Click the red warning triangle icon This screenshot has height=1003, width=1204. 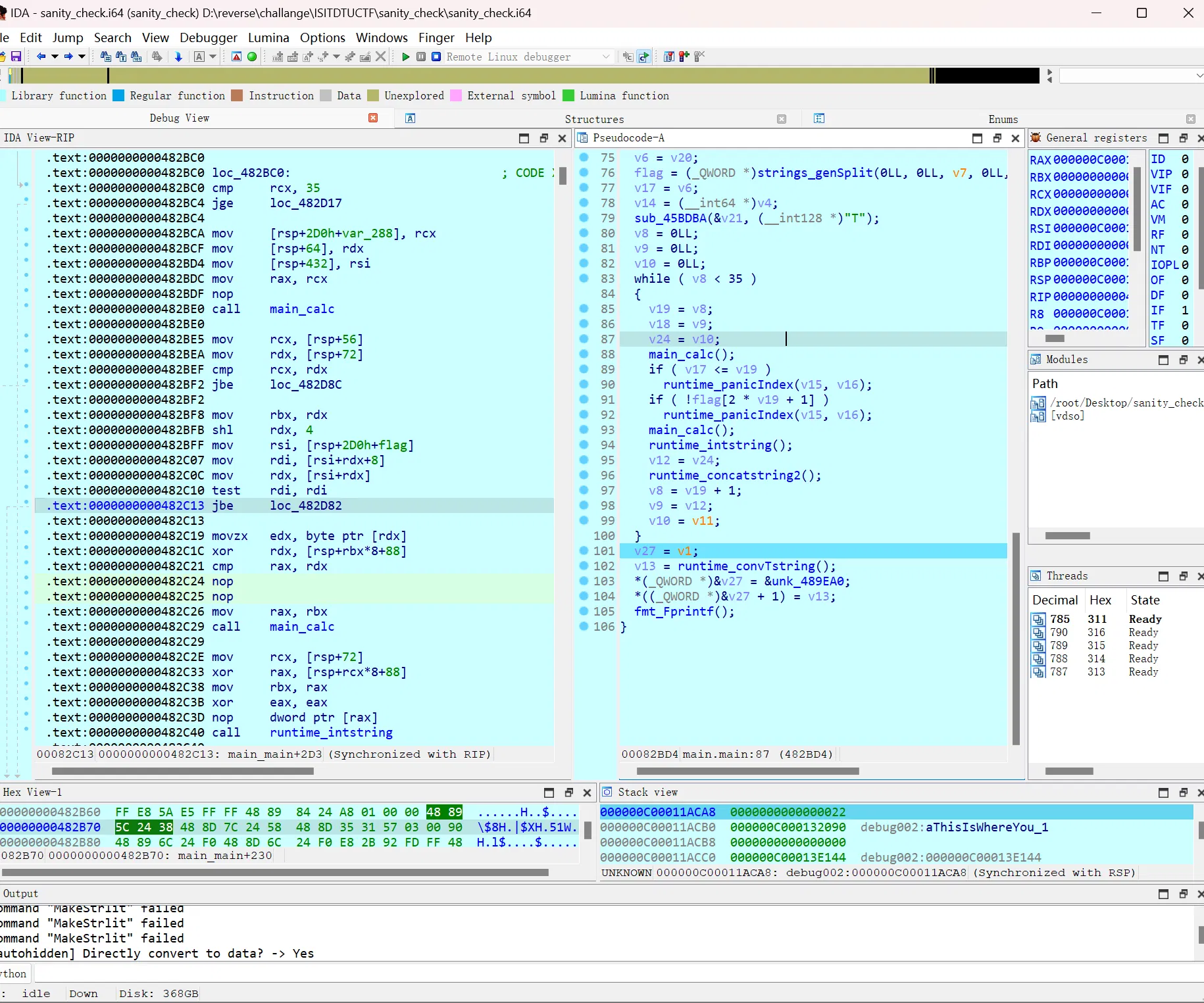[x=237, y=57]
